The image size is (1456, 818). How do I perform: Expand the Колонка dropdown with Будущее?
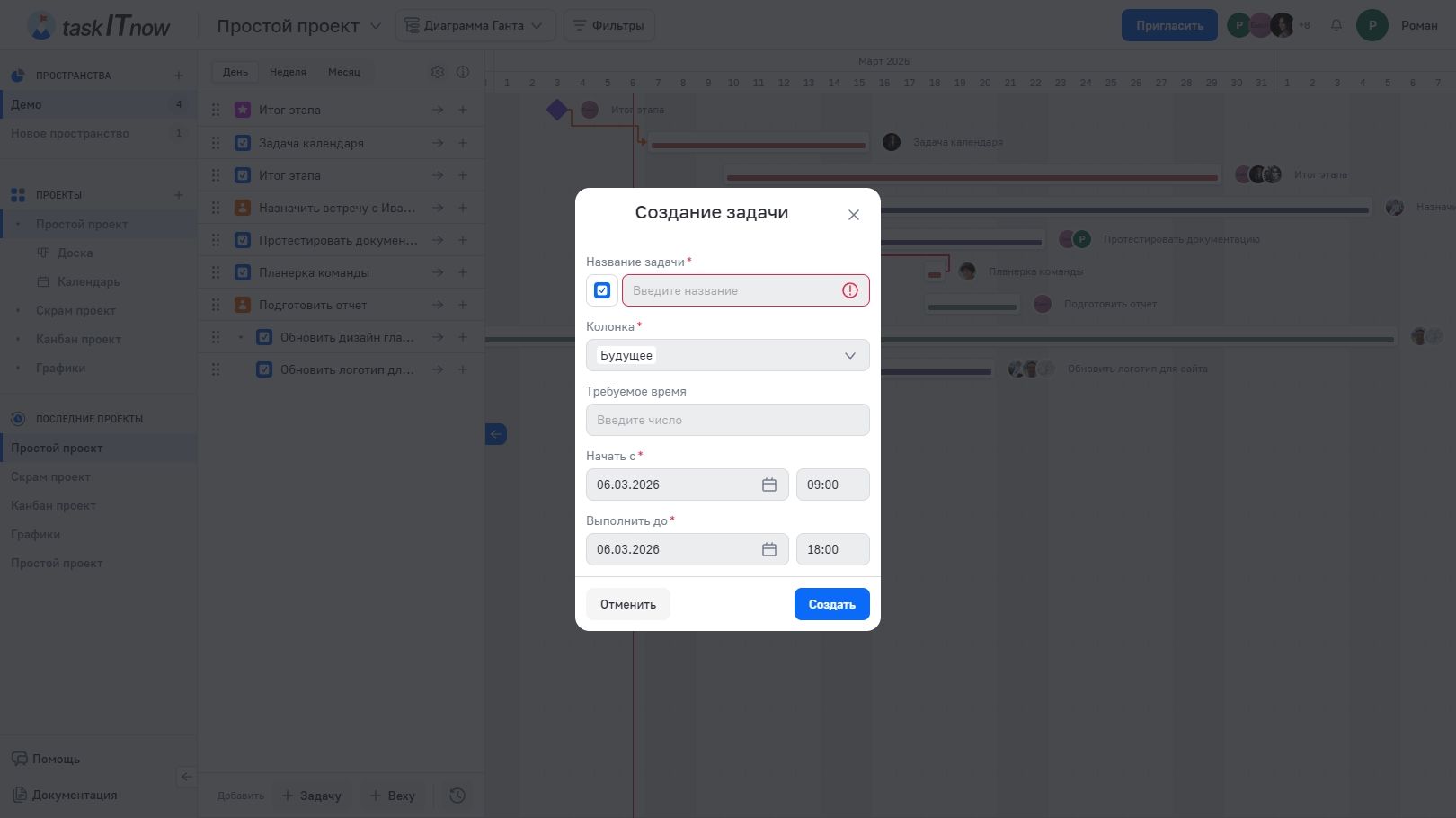(727, 355)
